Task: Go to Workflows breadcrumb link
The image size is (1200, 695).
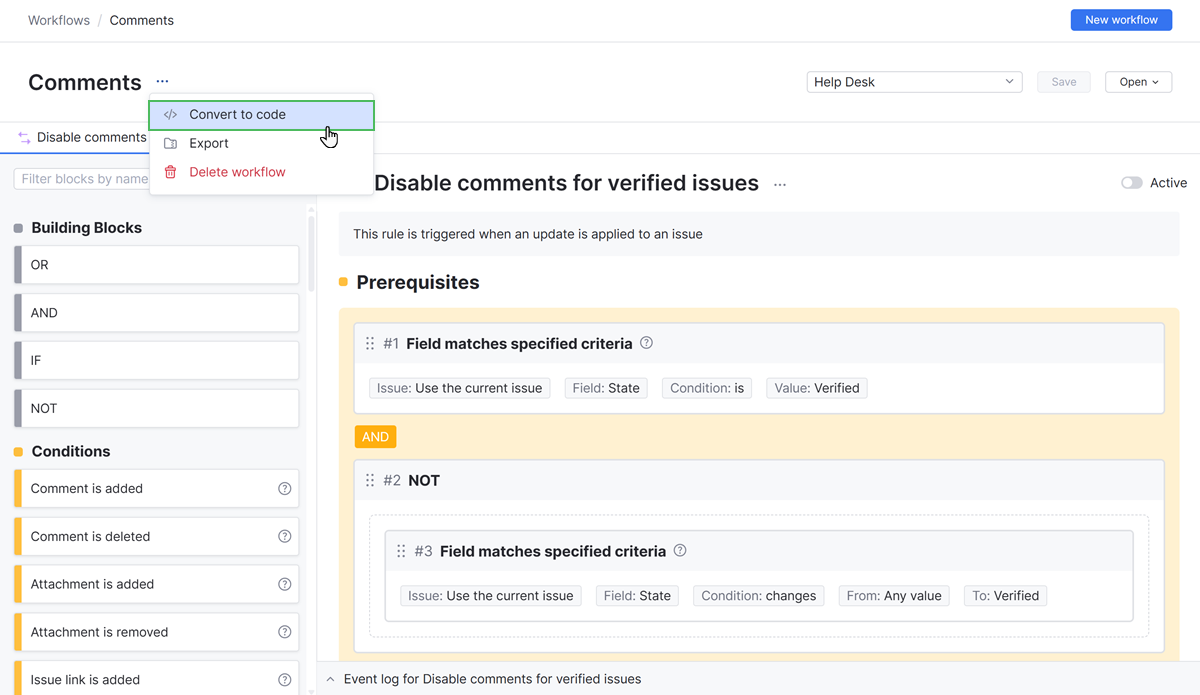Action: tap(59, 20)
